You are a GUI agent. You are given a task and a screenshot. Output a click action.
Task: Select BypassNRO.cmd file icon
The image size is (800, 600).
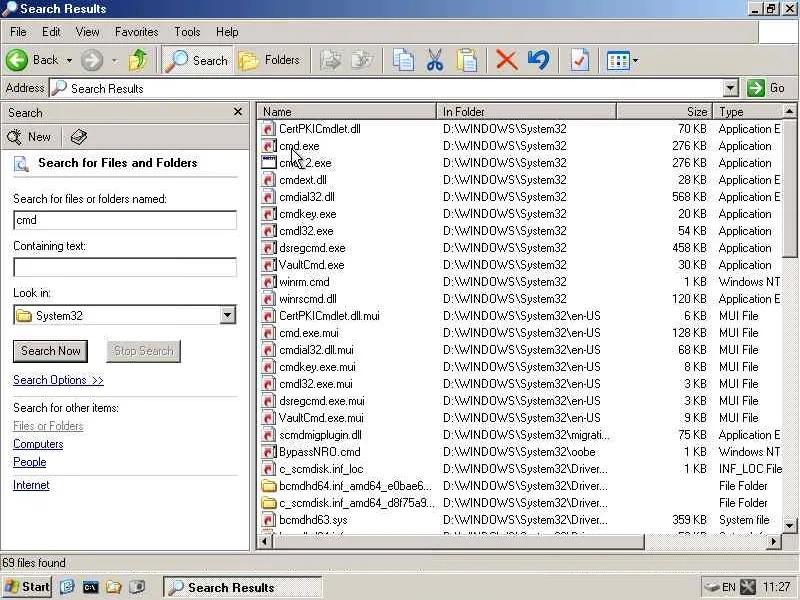point(268,452)
